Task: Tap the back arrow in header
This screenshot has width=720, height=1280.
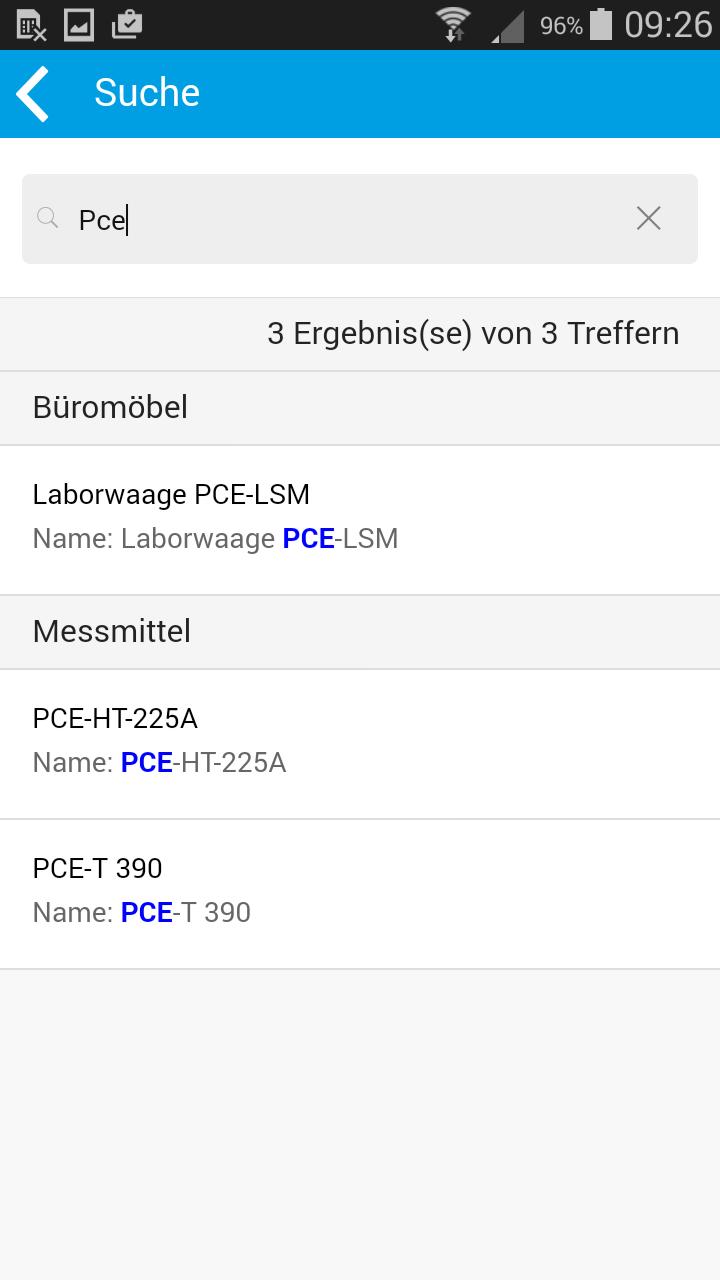Action: pyautogui.click(x=32, y=93)
